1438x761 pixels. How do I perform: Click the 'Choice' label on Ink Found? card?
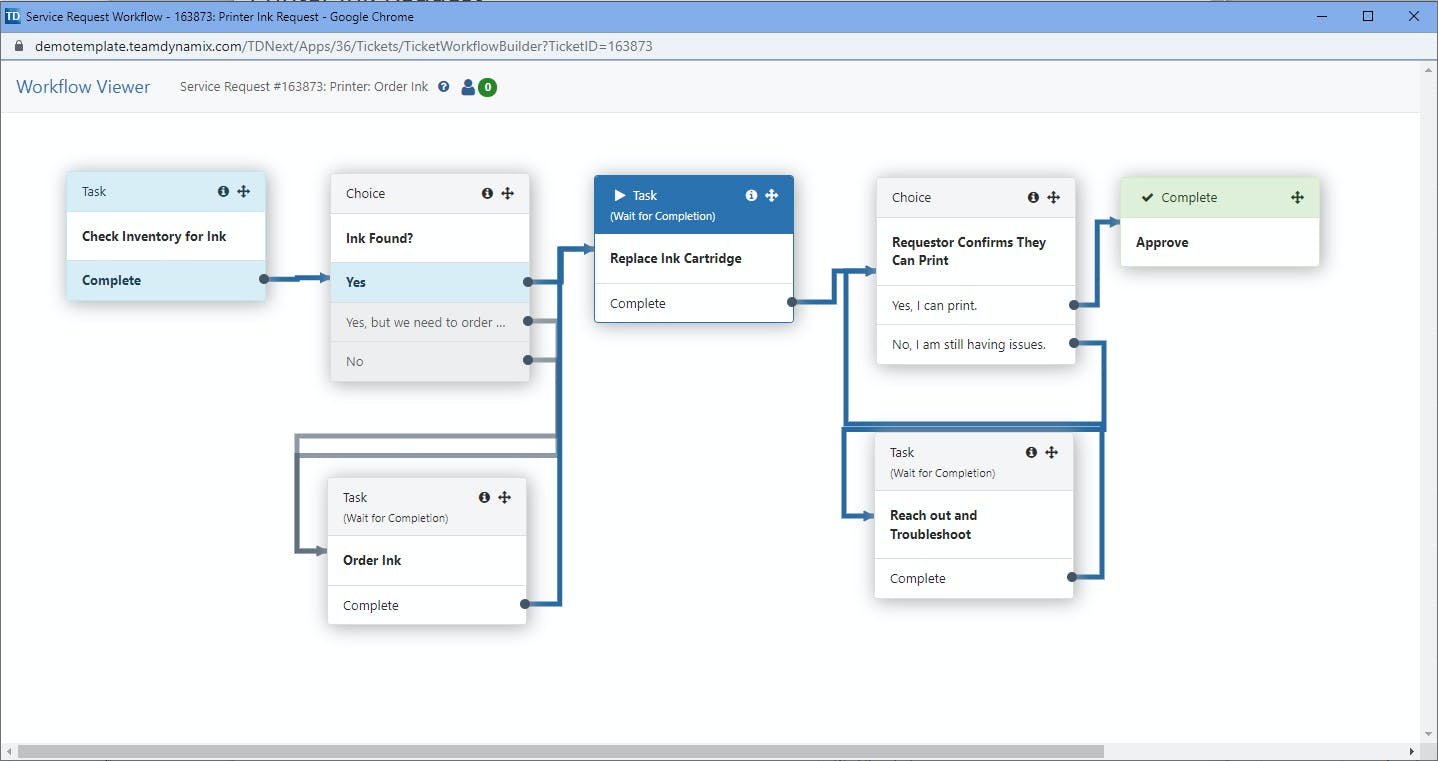coord(365,193)
